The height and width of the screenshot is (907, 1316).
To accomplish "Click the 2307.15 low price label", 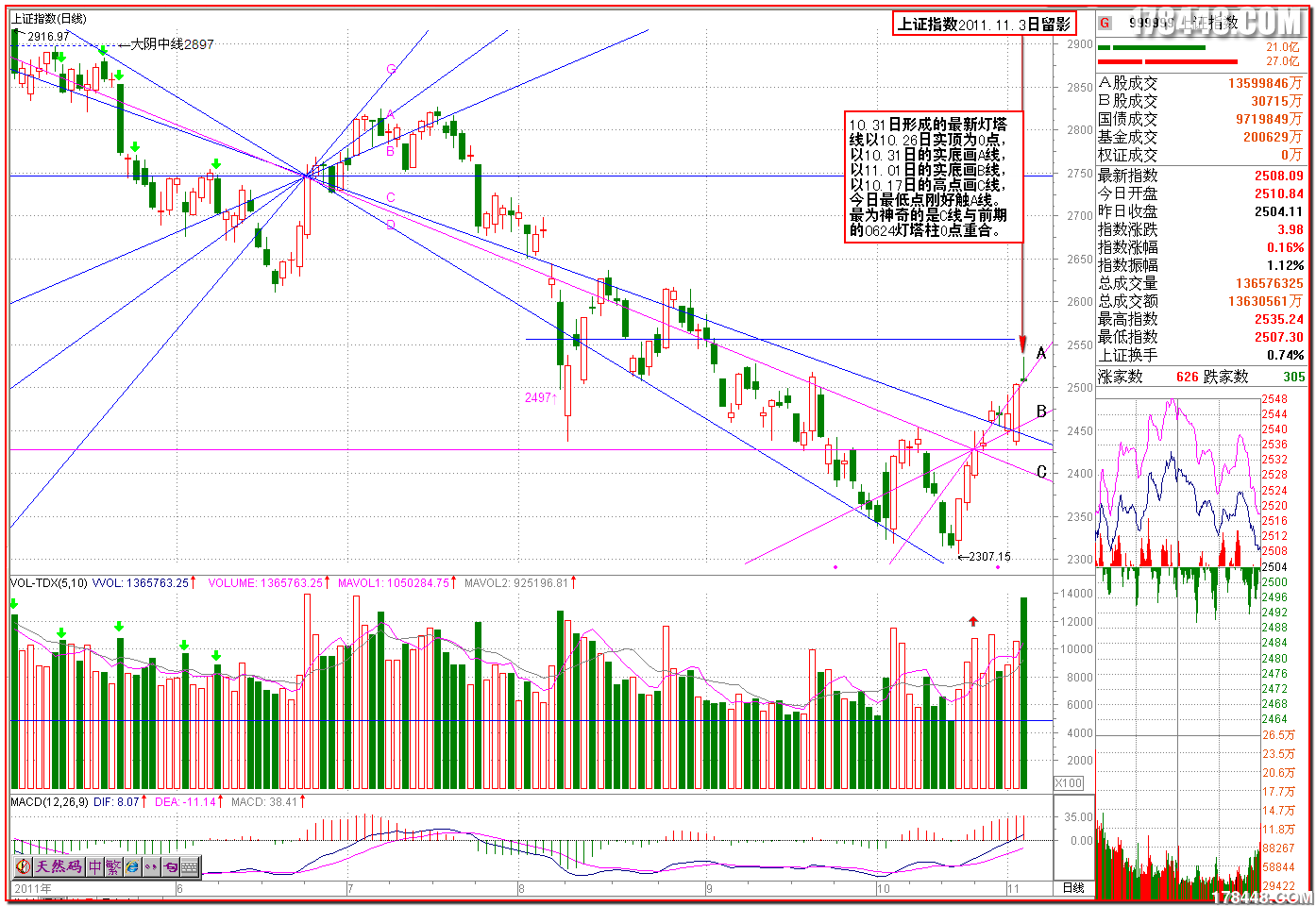I will pos(989,557).
